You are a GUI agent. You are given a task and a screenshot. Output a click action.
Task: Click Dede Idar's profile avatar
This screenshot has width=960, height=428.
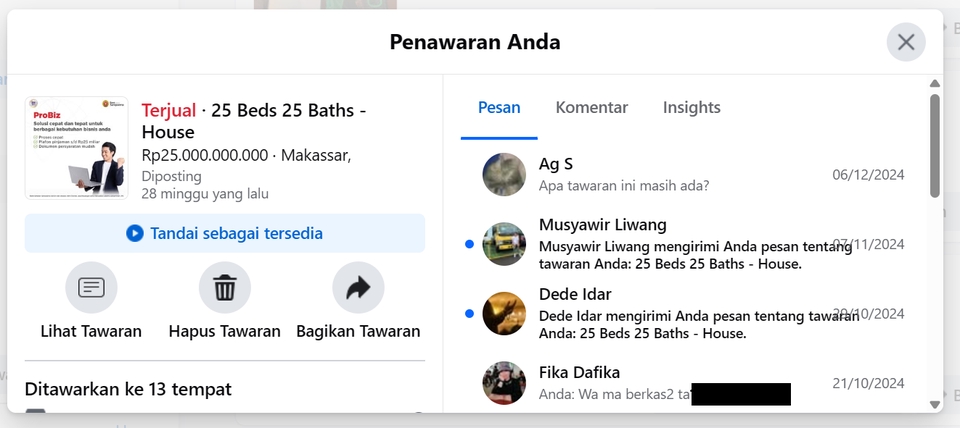504,314
